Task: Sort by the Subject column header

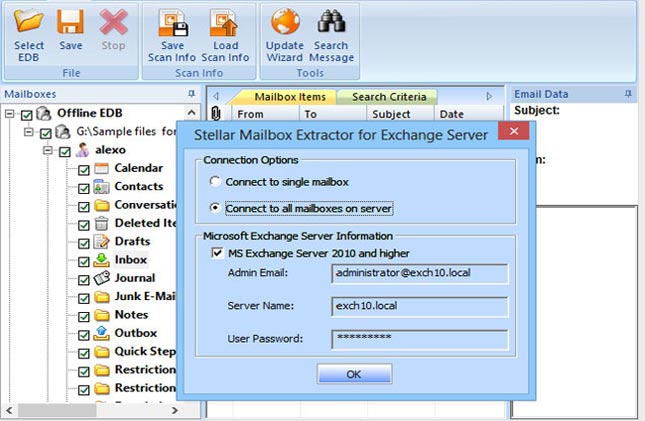Action: 400,114
